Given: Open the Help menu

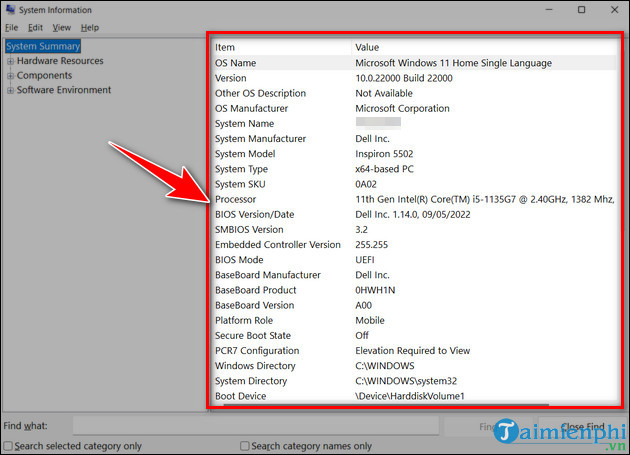Looking at the screenshot, I should point(90,28).
